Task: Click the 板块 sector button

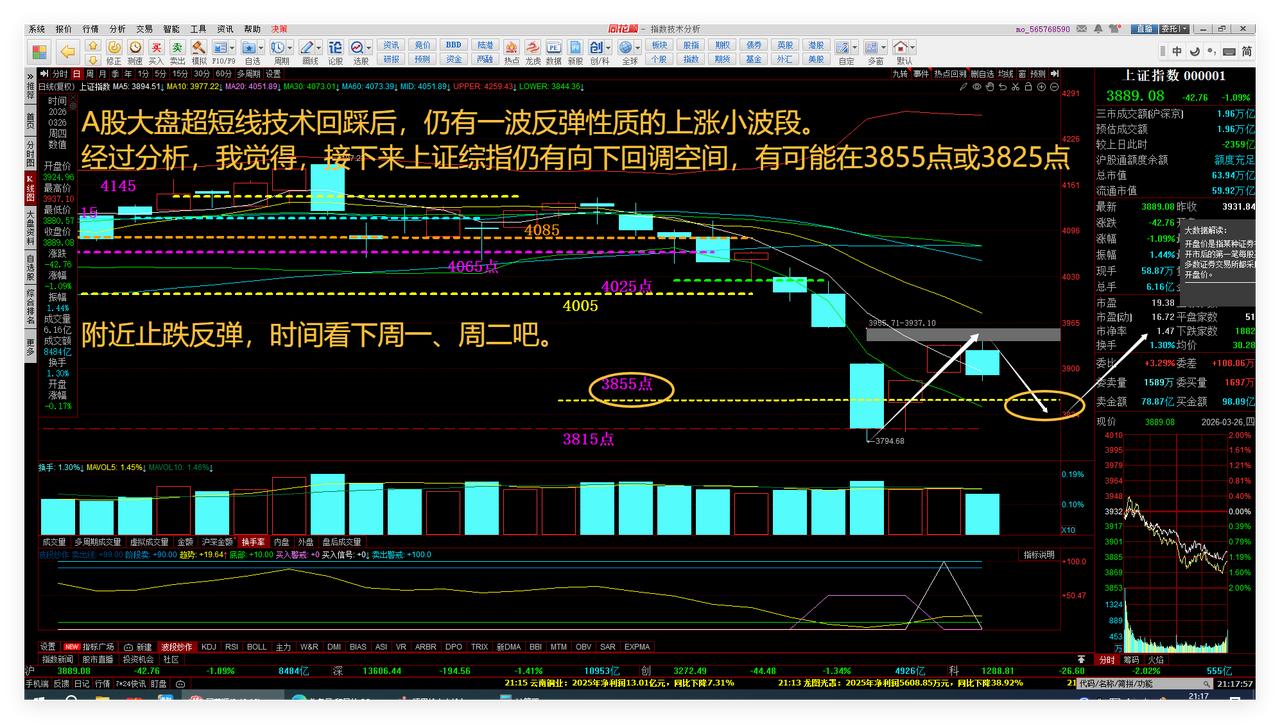Action: point(659,46)
